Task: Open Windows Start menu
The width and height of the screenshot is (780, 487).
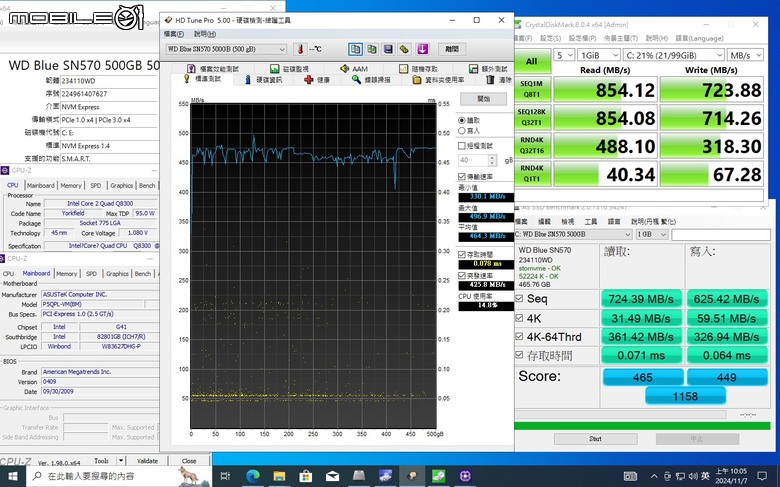Action: pyautogui.click(x=13, y=476)
